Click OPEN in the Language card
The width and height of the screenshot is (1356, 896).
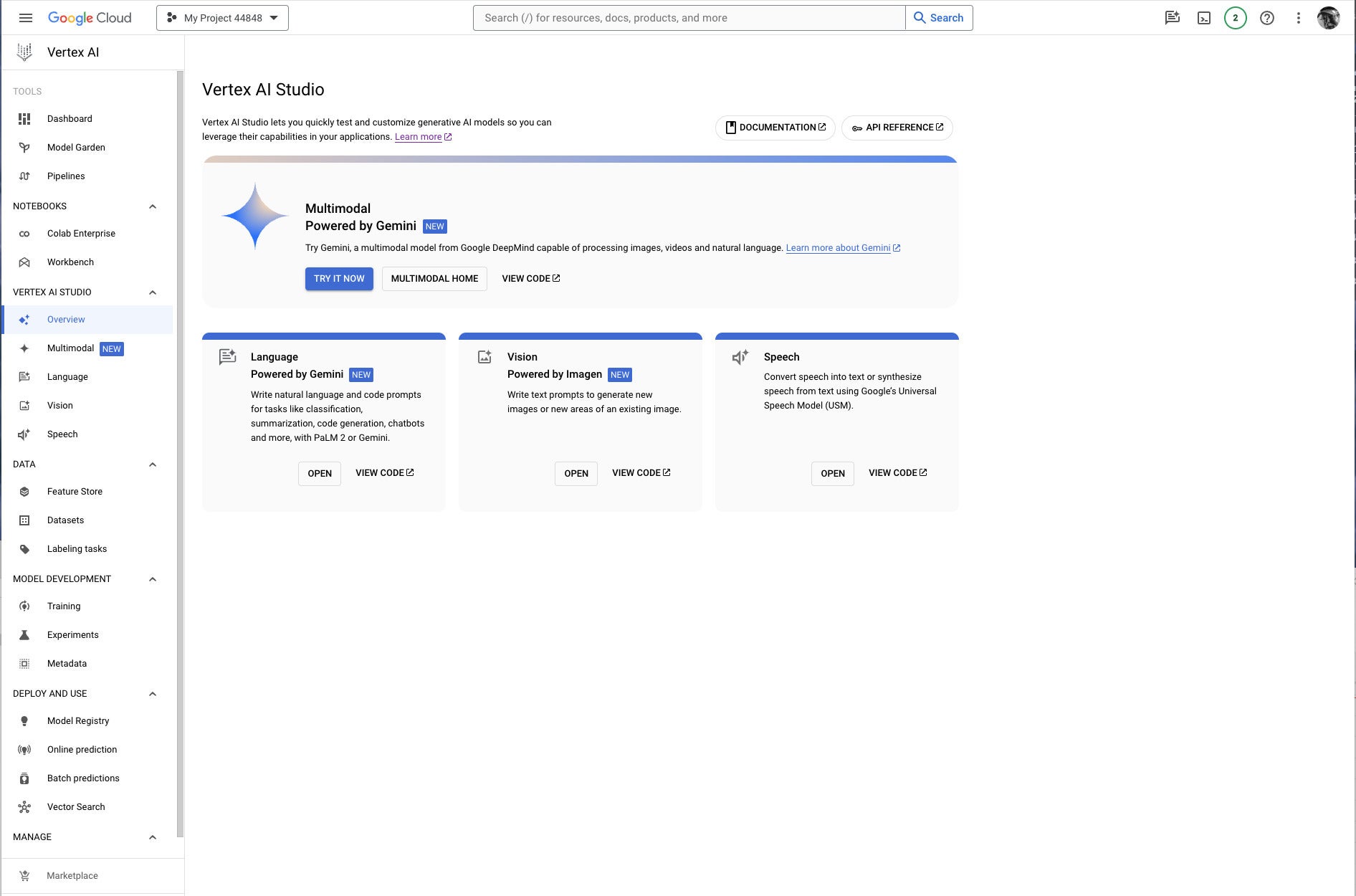(x=320, y=474)
